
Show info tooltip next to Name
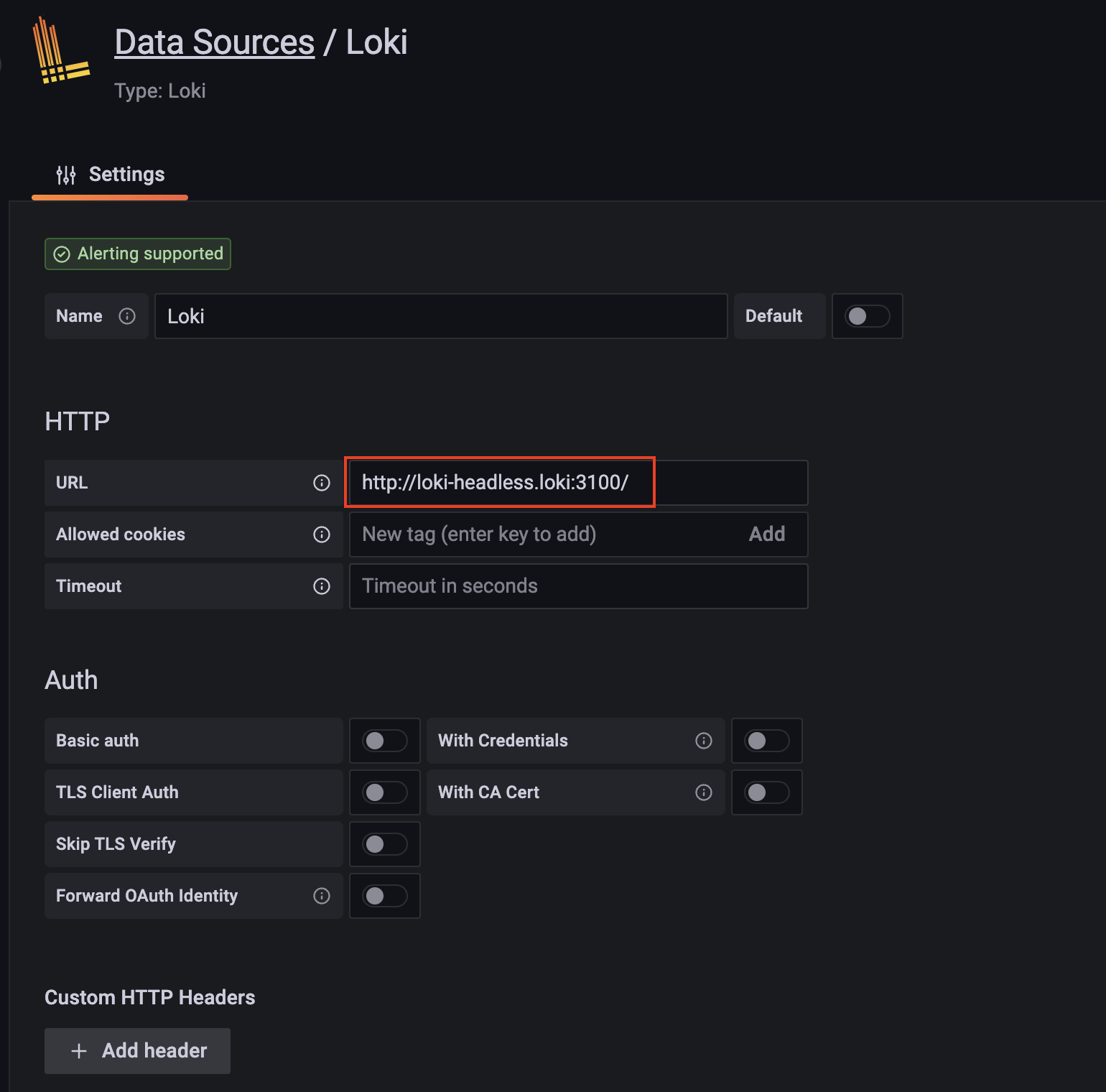tap(127, 316)
